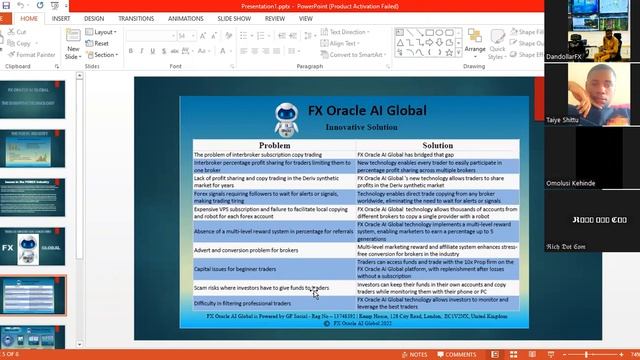Viewport: 640px width, 360px height.
Task: Select the Oval shape in gallery
Action: pyautogui.click(x=439, y=32)
